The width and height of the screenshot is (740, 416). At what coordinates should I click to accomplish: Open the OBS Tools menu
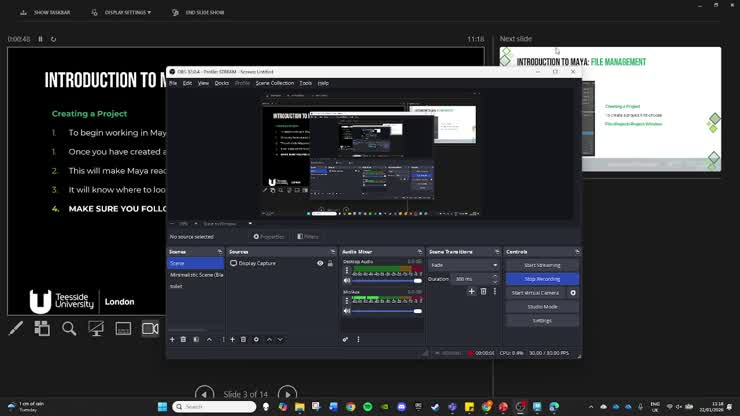(306, 83)
